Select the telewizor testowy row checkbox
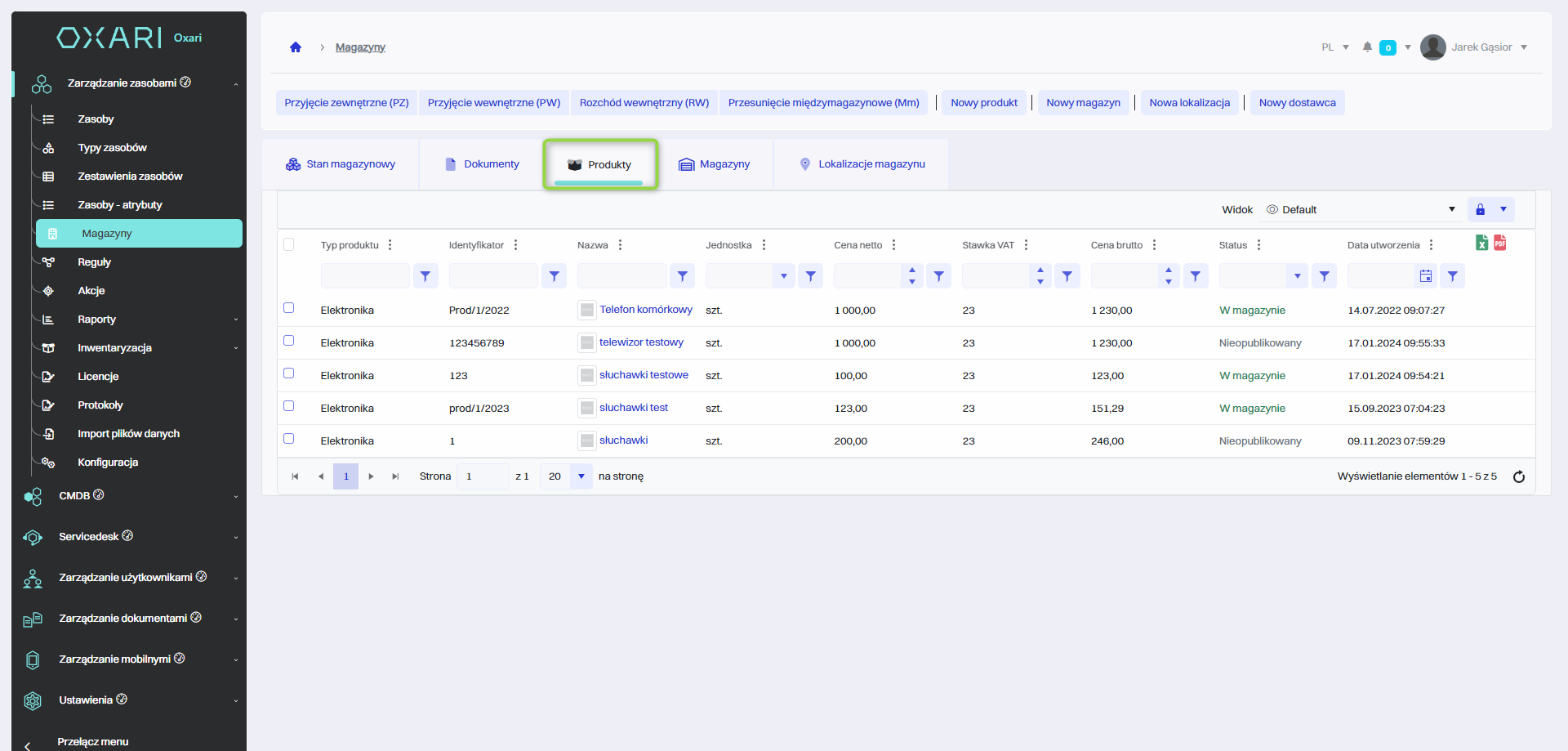This screenshot has height=751, width=1568. coord(288,341)
